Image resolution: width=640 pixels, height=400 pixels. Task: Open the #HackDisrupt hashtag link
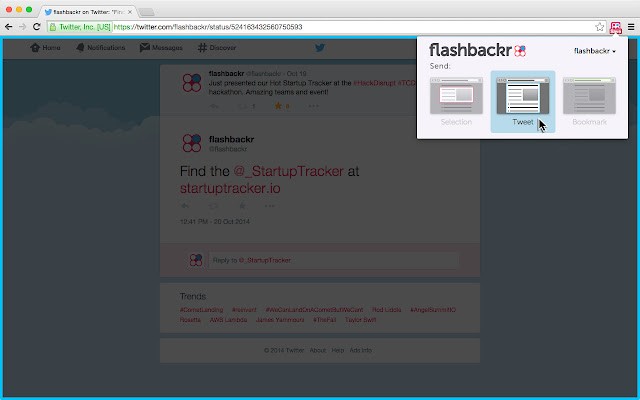(374, 83)
